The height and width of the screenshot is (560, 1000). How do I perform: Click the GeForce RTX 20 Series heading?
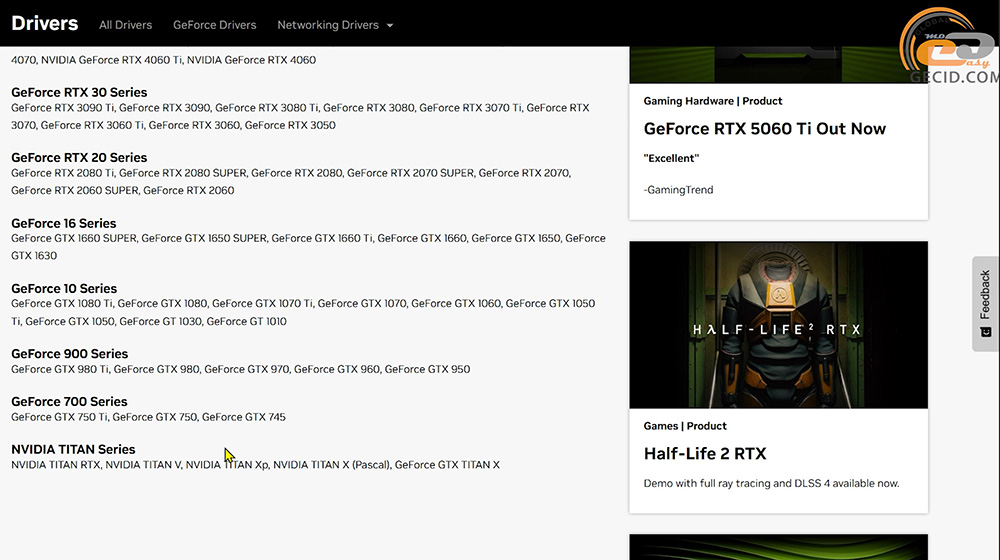(79, 158)
